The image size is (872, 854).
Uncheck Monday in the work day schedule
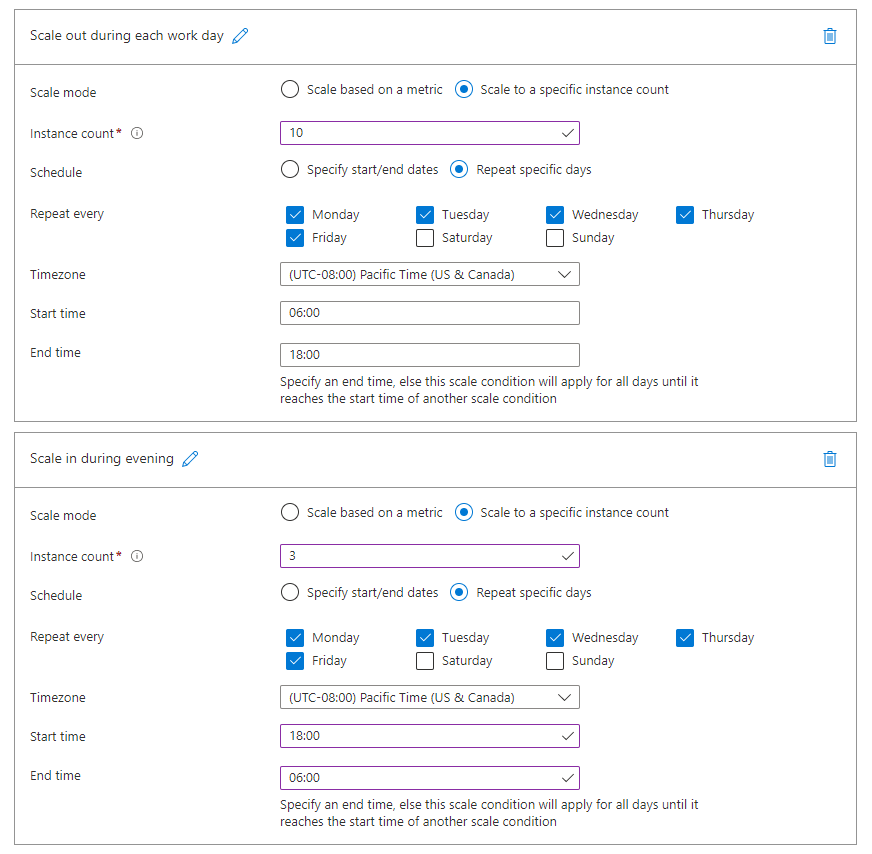tap(295, 215)
